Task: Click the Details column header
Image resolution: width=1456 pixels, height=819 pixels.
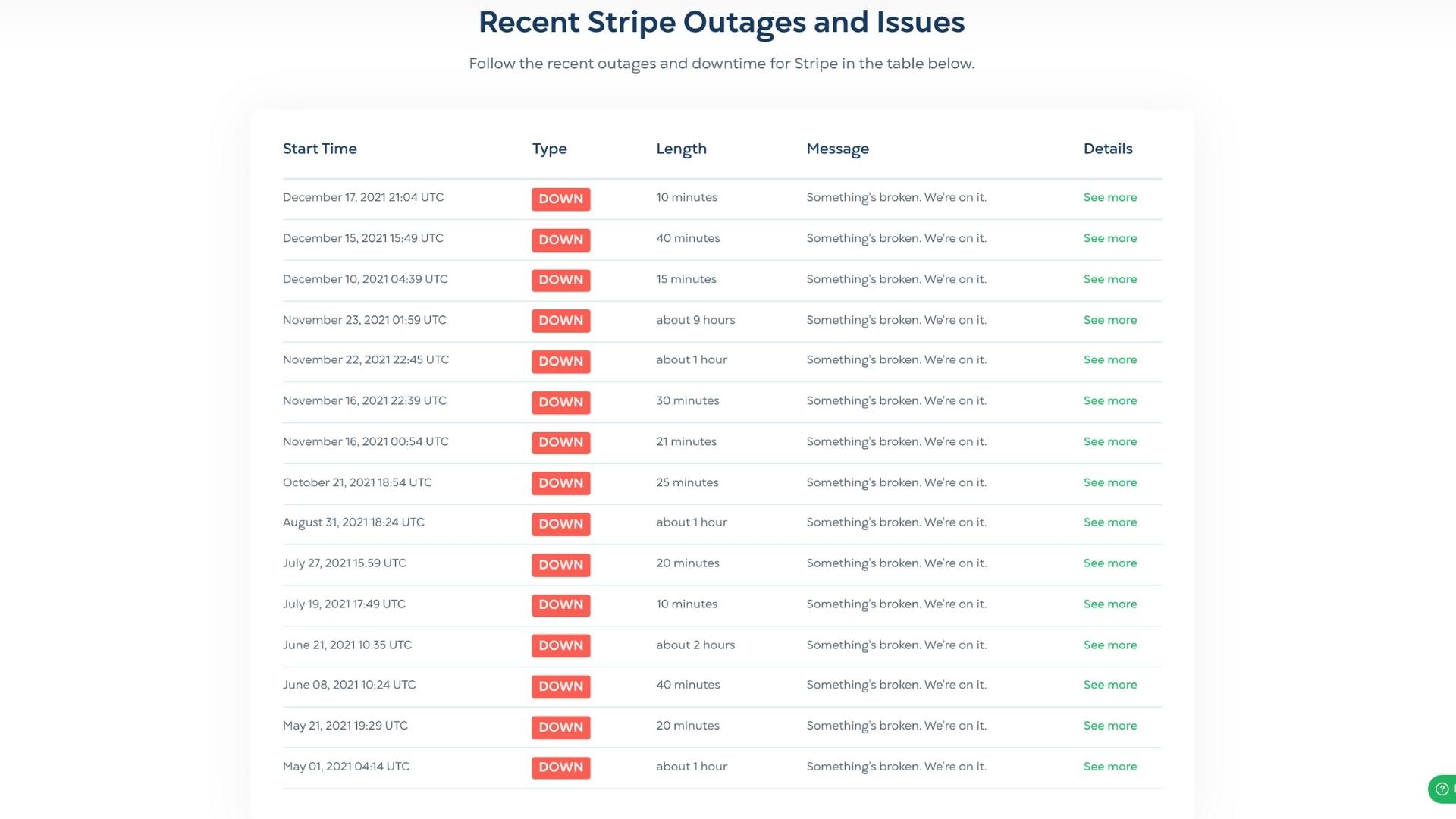Action: 1108,149
